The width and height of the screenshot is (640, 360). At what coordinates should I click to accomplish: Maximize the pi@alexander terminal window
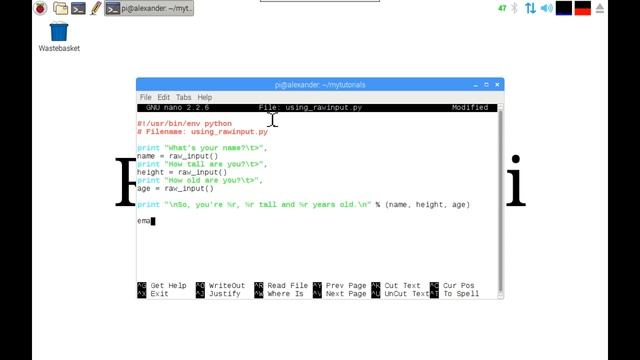click(486, 84)
